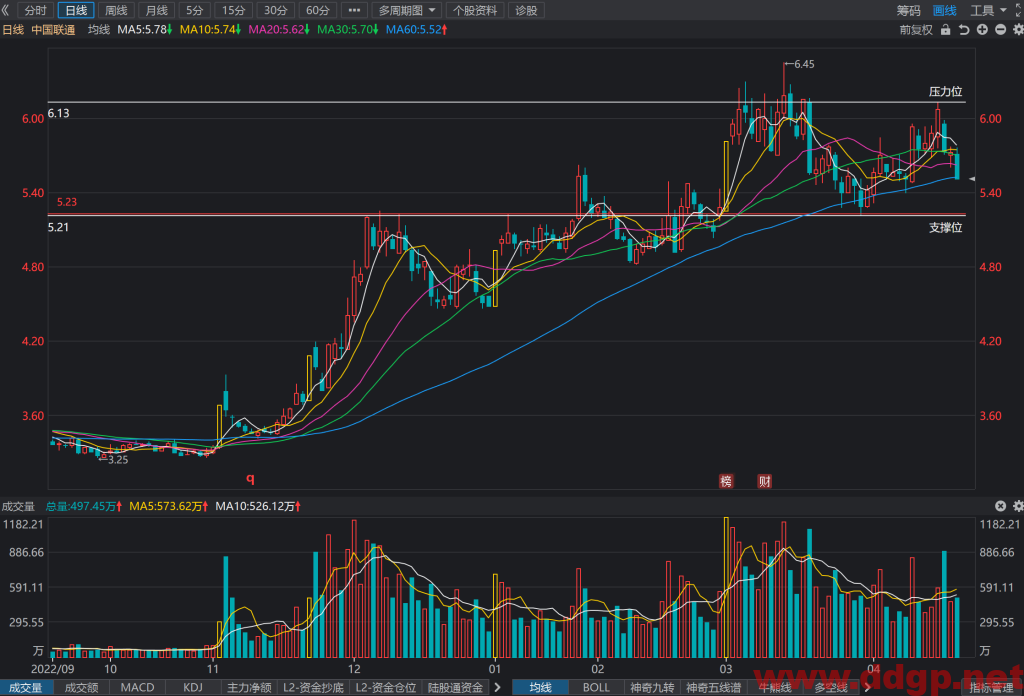Switch to 30分 minute chart
The image size is (1024, 696).
tap(275, 10)
